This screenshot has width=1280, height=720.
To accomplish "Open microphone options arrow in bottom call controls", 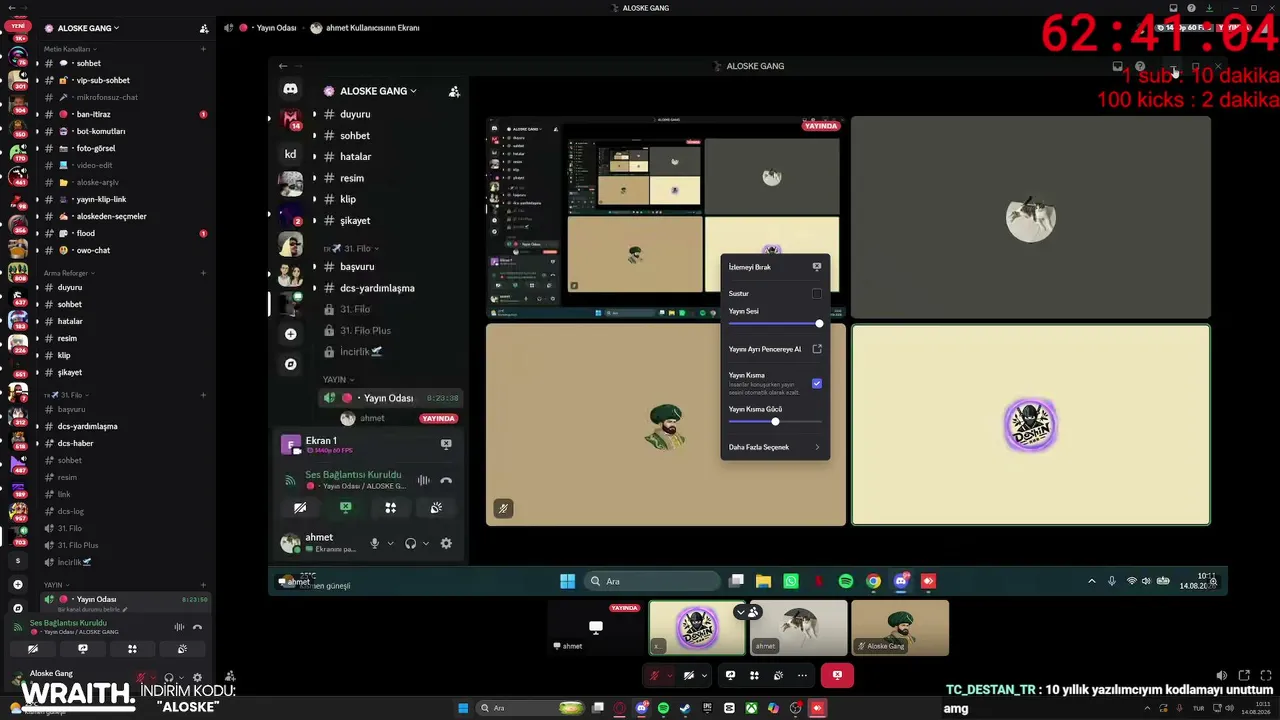I will click(670, 675).
